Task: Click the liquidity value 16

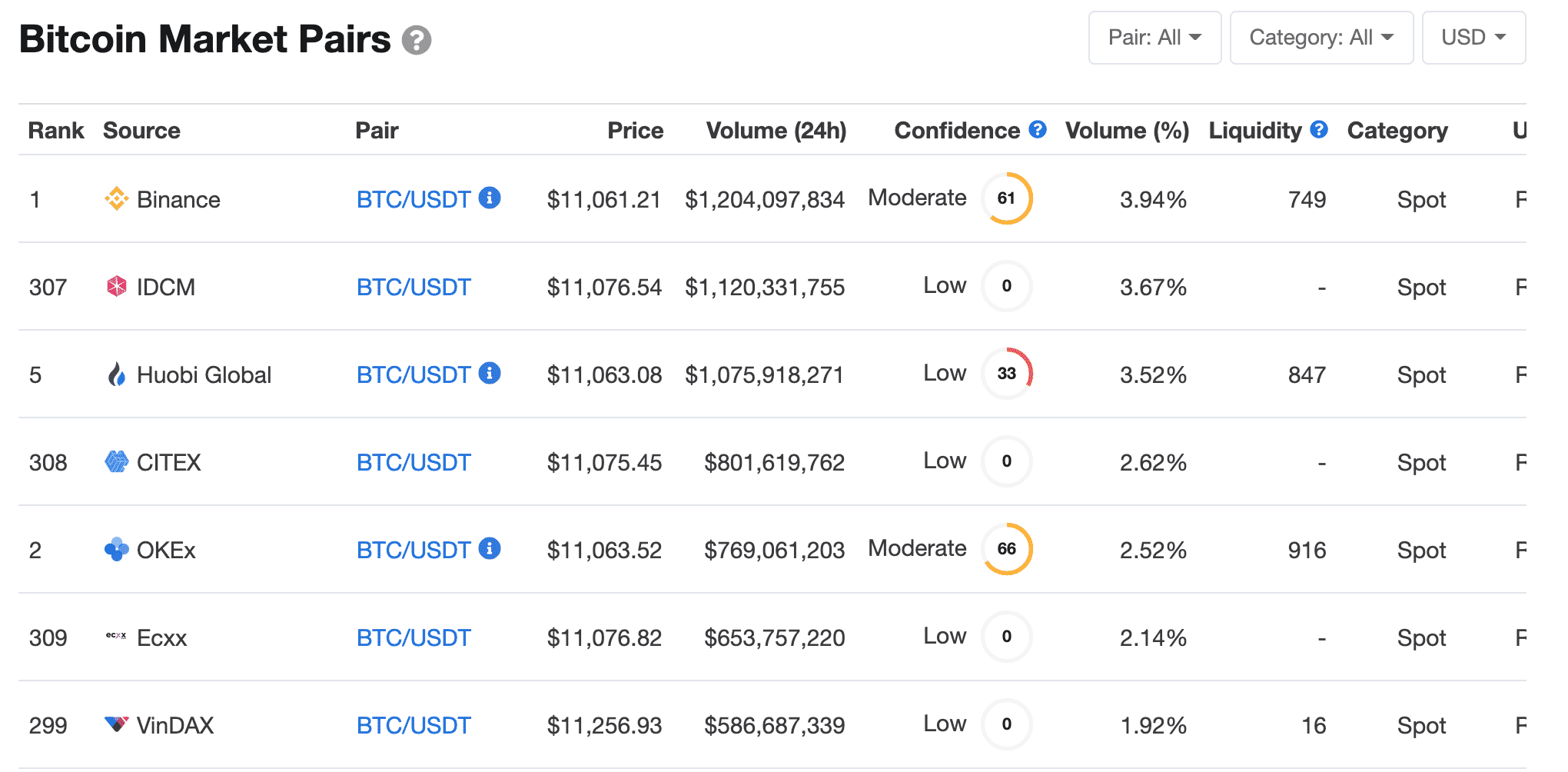Action: (1314, 726)
